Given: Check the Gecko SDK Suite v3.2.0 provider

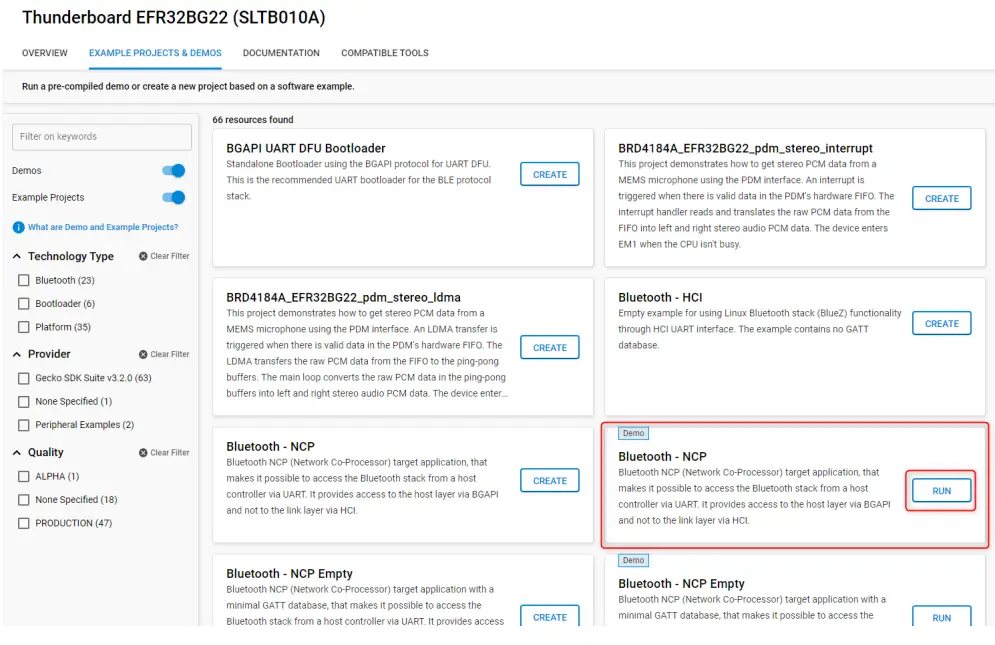Looking at the screenshot, I should point(25,378).
